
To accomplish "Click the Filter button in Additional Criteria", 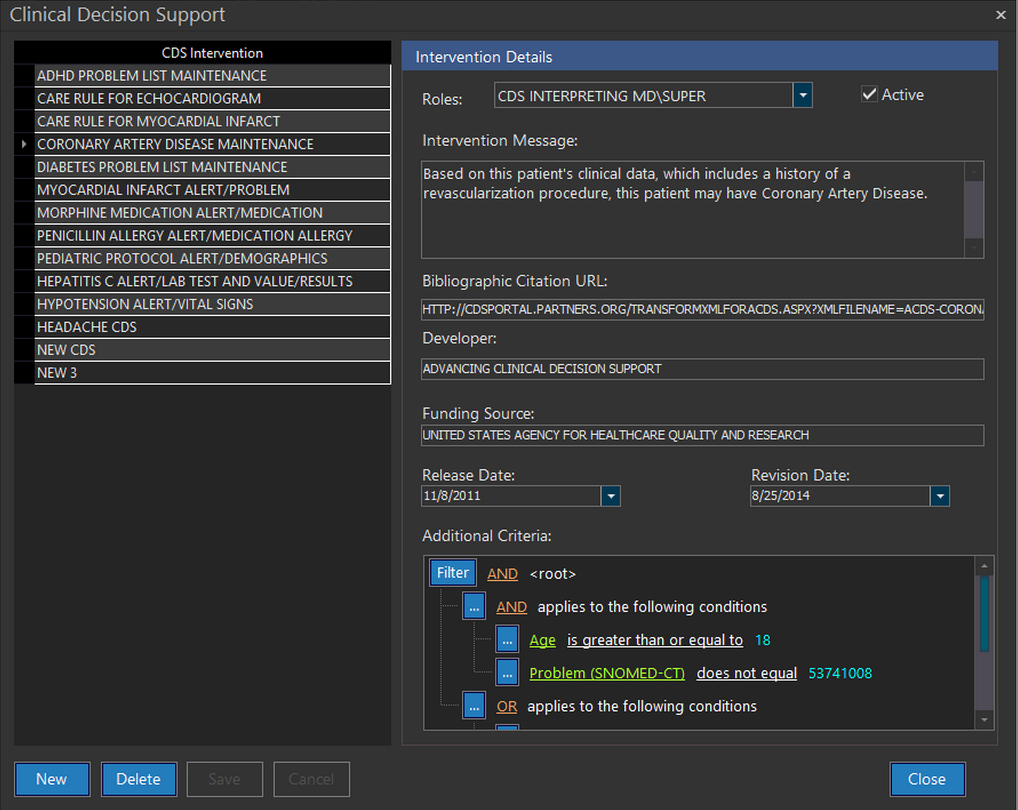I will (452, 573).
